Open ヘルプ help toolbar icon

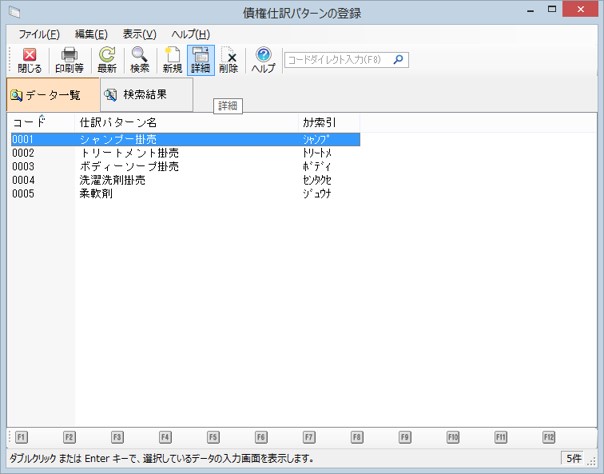tap(263, 60)
